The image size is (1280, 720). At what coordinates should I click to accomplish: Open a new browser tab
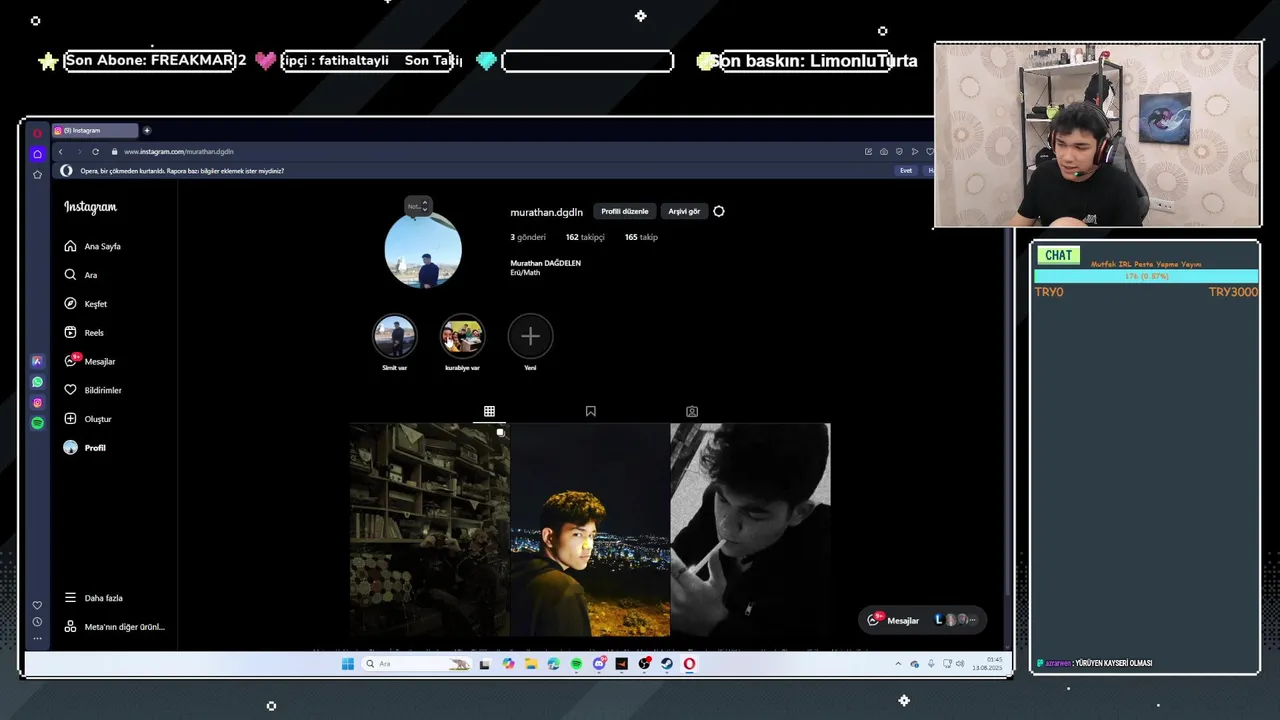point(147,130)
